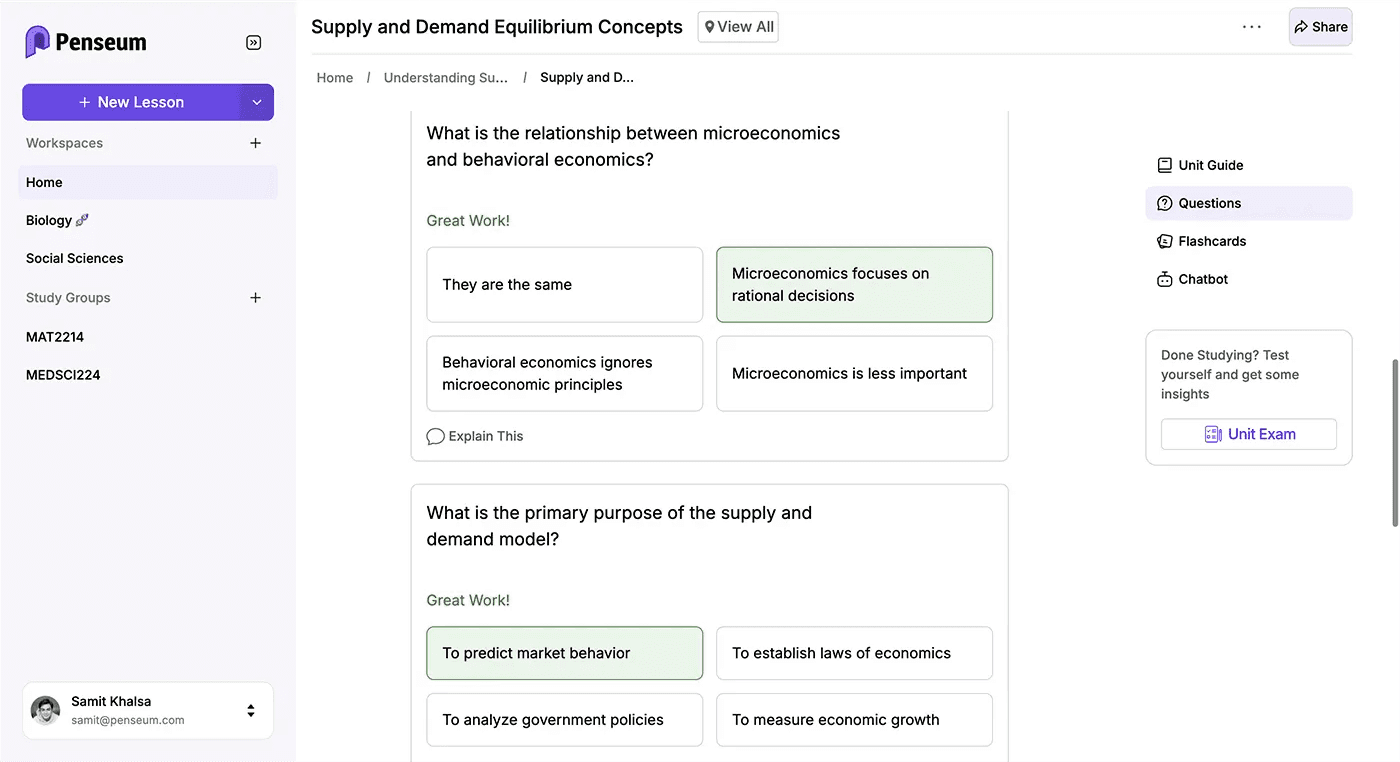The height and width of the screenshot is (762, 1400).
Task: Open the location pin icon in View All
Action: pos(710,26)
